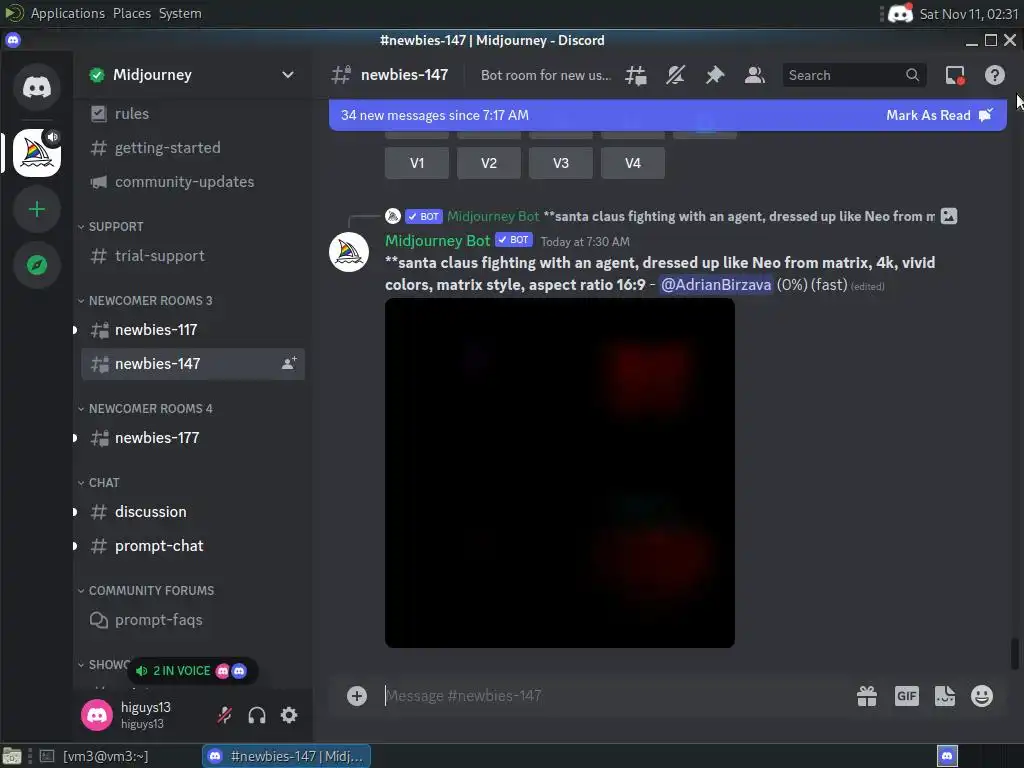Toggle the member list icon
The image size is (1024, 768).
[755, 76]
